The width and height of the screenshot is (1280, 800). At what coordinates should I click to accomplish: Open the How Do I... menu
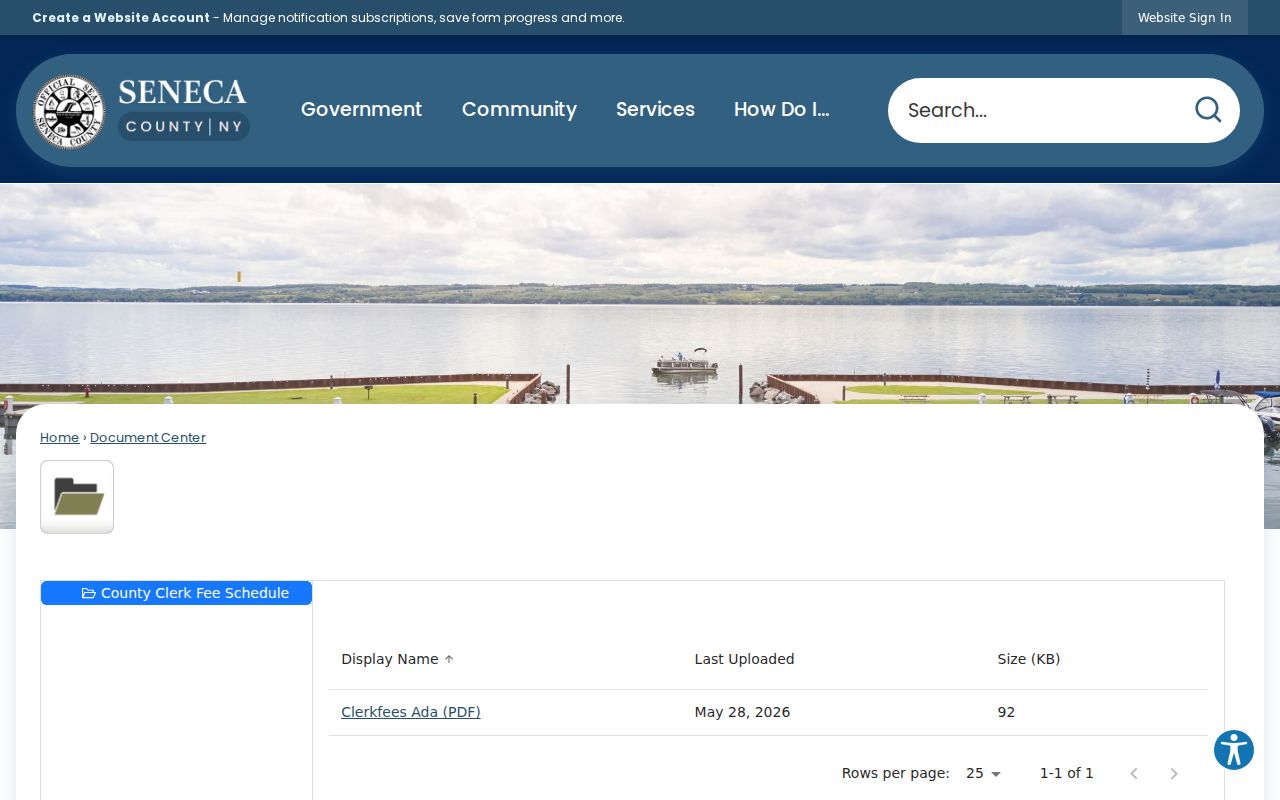[782, 110]
